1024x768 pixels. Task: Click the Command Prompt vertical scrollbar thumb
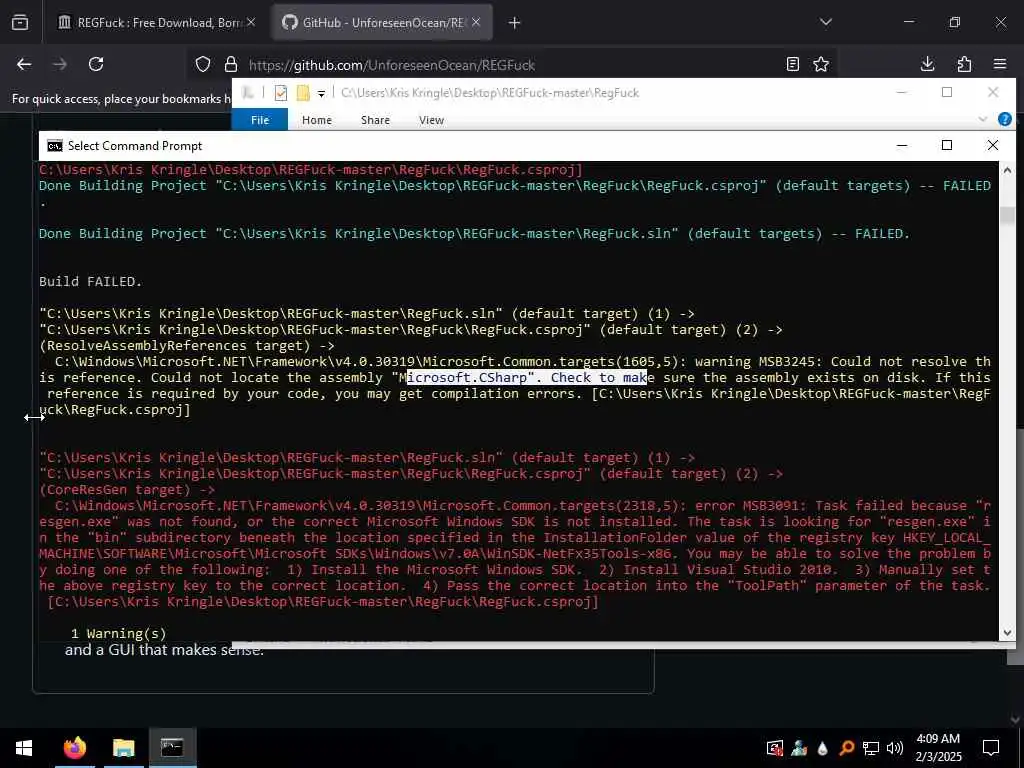click(1007, 216)
